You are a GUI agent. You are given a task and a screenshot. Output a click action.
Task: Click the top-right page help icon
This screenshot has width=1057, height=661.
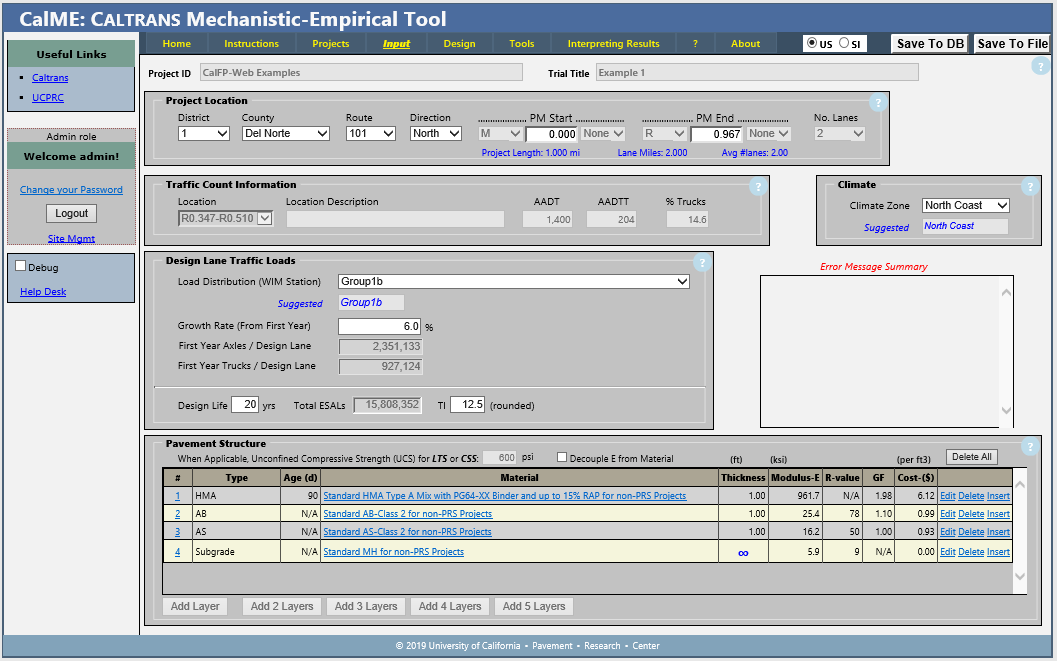1040,67
